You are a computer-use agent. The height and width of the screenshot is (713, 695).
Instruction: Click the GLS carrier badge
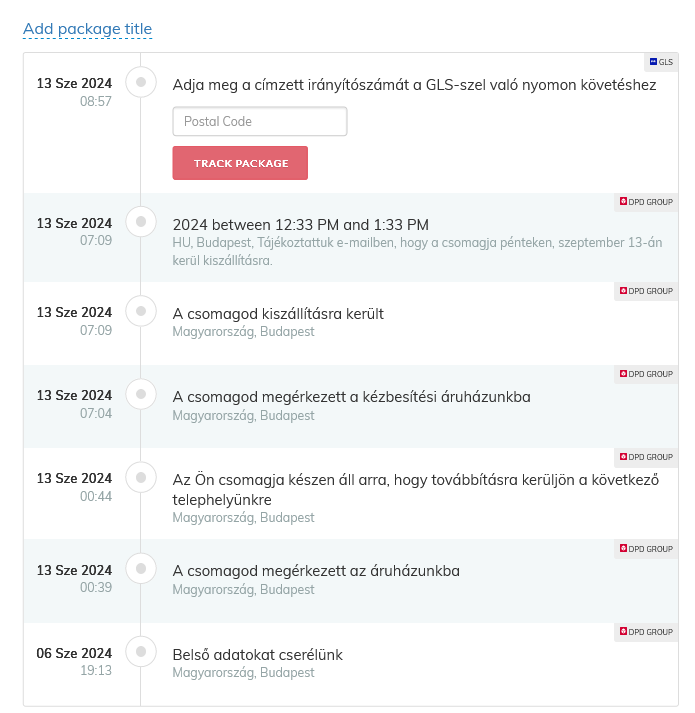tap(662, 62)
